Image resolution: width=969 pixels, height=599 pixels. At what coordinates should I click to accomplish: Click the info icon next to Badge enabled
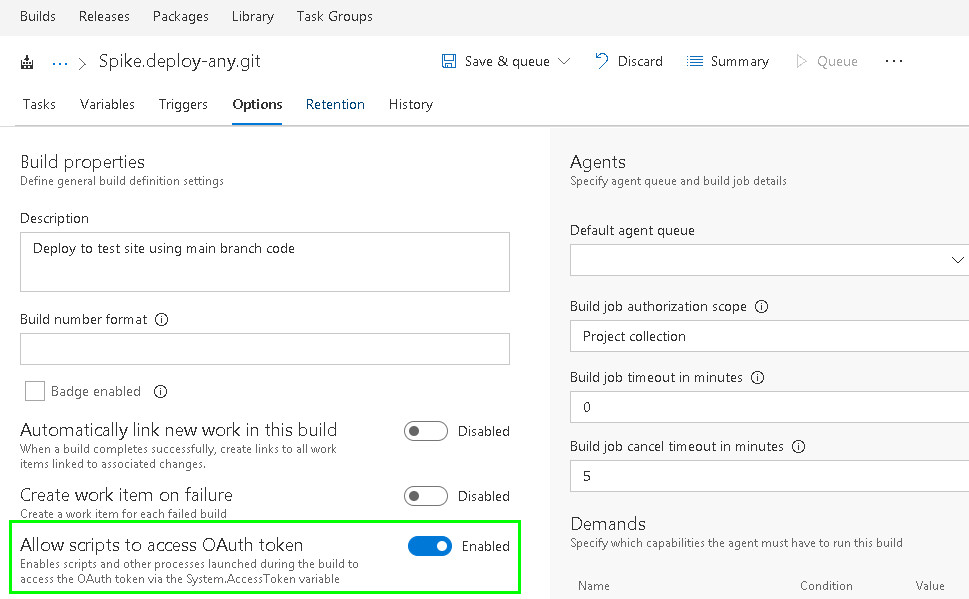[160, 391]
